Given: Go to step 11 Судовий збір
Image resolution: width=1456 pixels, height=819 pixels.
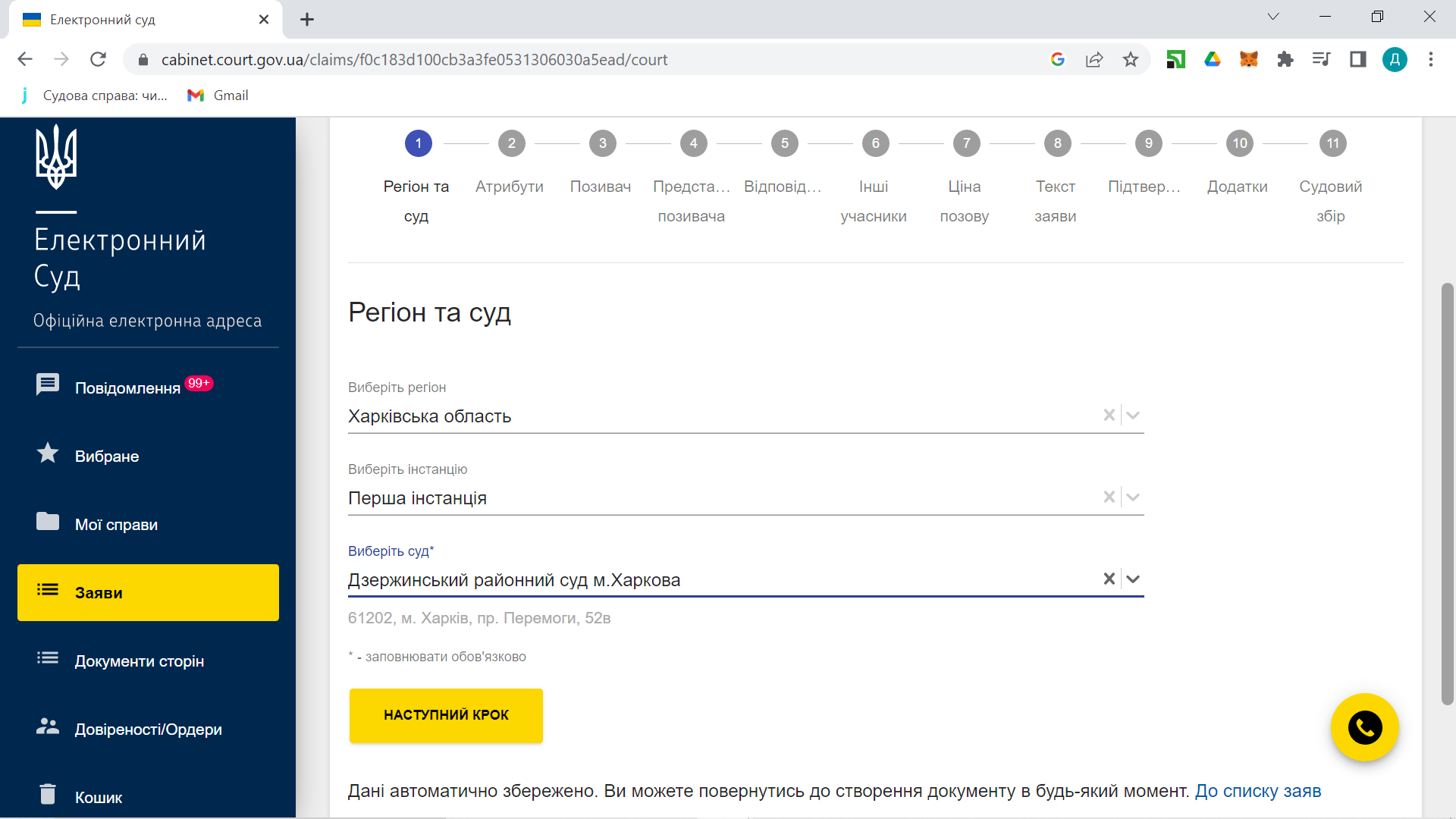Looking at the screenshot, I should (1332, 143).
